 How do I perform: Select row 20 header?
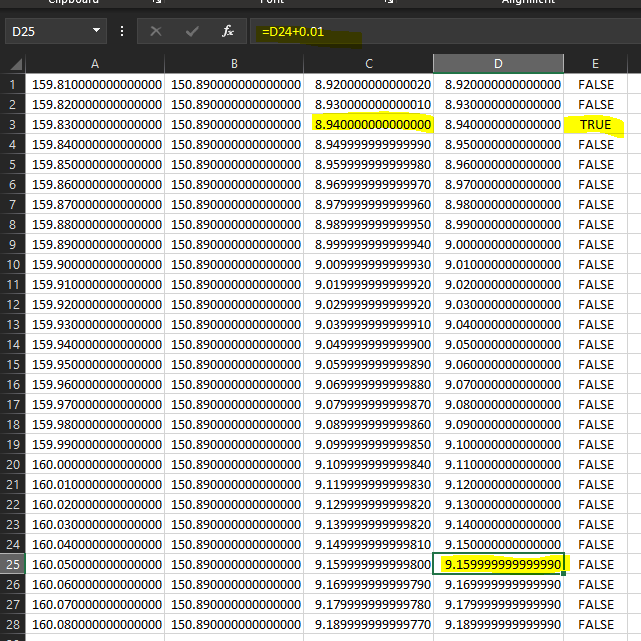click(x=13, y=464)
